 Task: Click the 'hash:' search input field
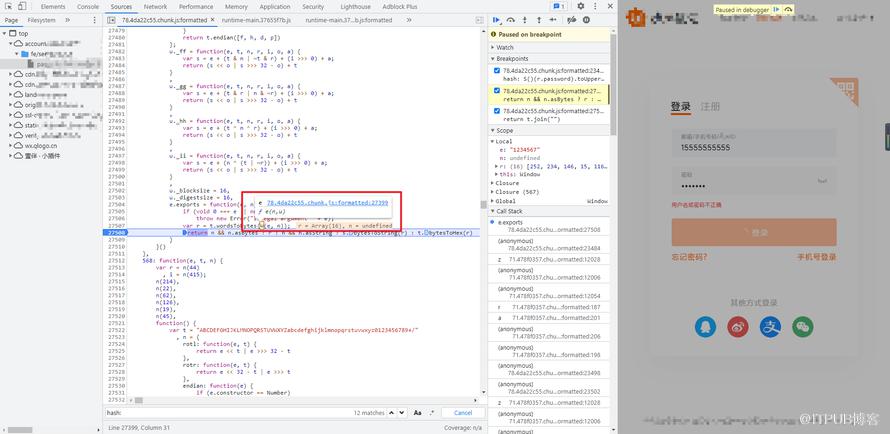(228, 412)
